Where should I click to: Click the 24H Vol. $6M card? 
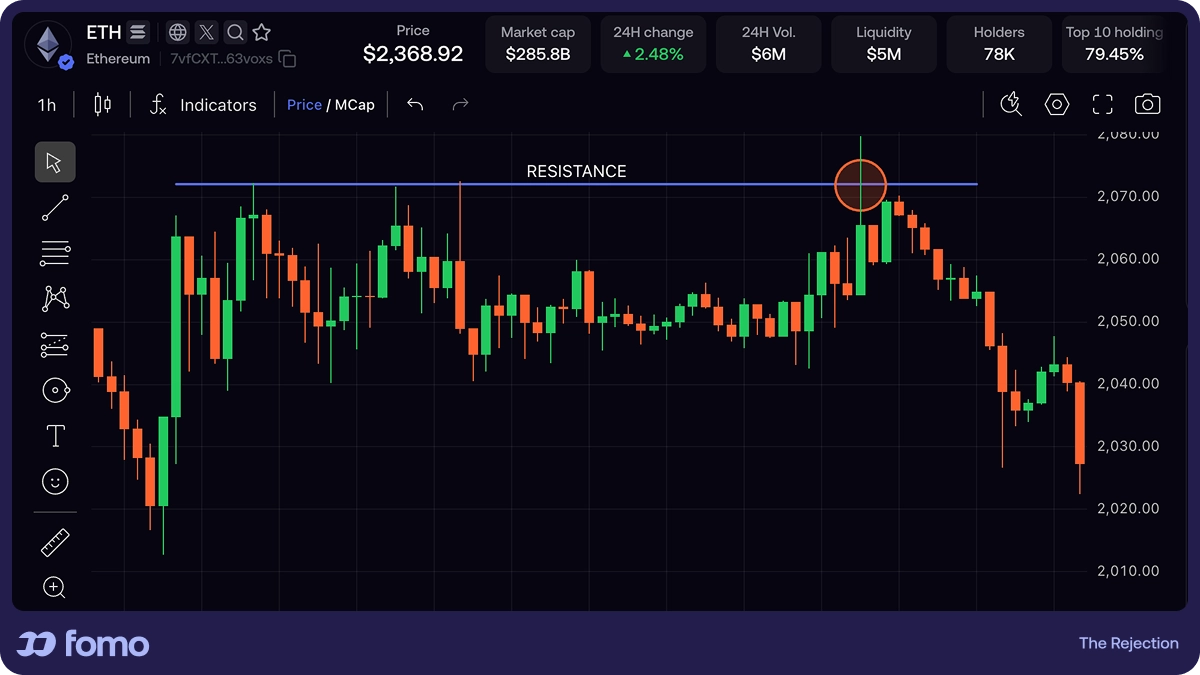[769, 44]
